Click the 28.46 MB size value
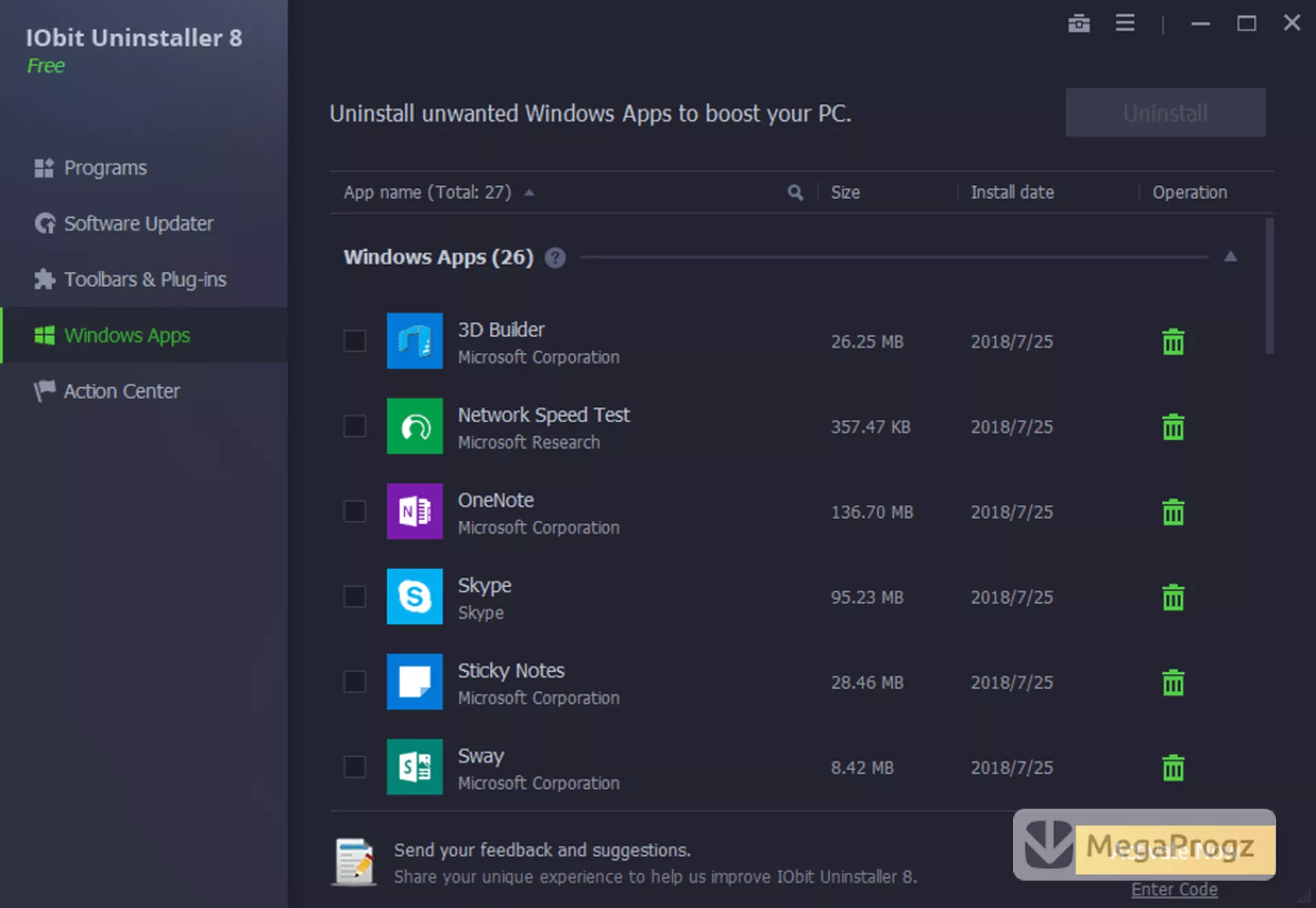Screen dimensions: 1316x908 [867, 683]
